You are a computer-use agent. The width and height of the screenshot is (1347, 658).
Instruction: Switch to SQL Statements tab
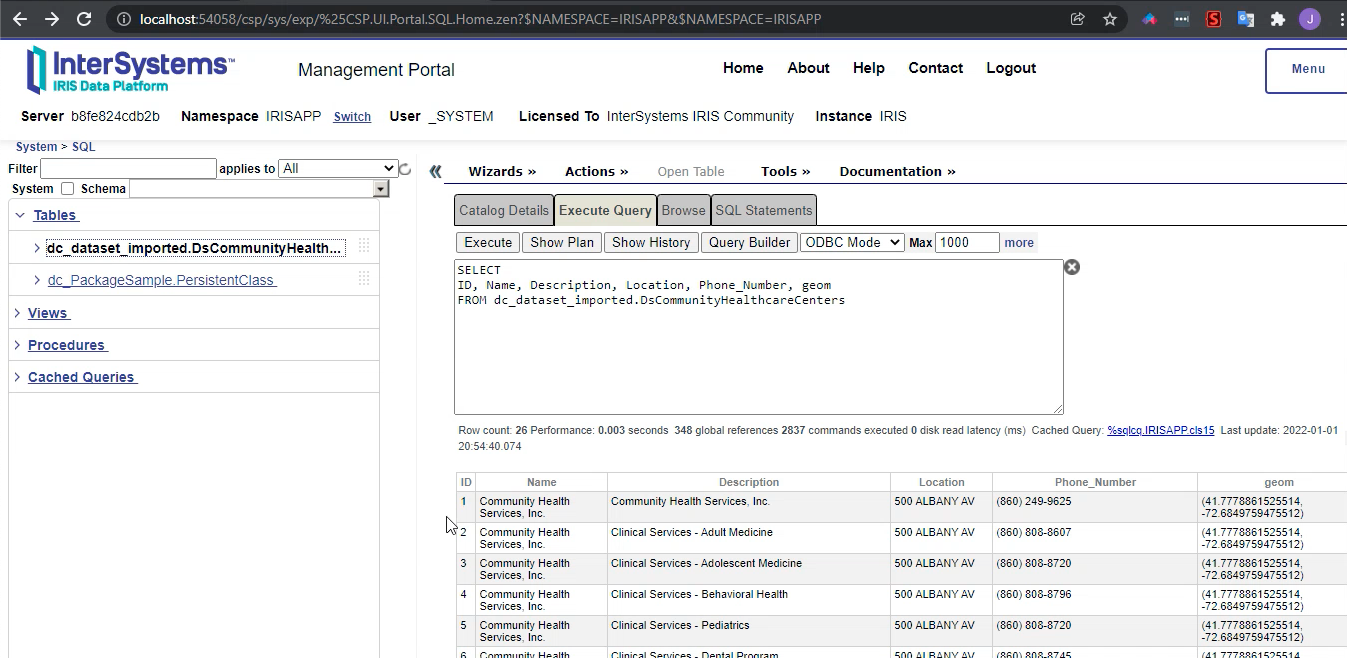tap(764, 210)
